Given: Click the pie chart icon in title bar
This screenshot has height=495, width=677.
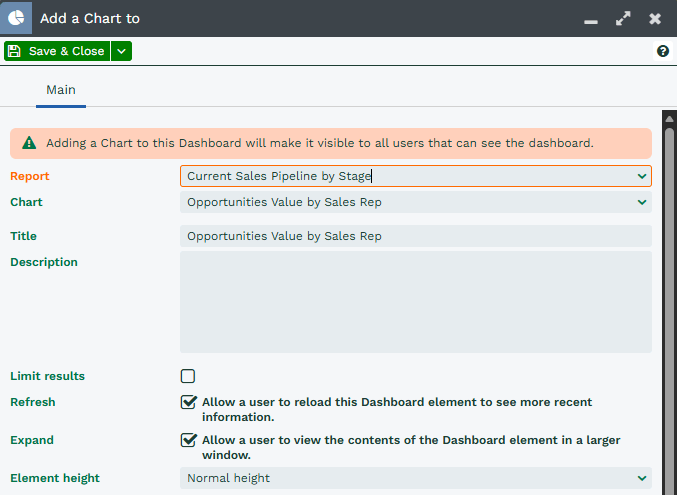Looking at the screenshot, I should 16,18.
